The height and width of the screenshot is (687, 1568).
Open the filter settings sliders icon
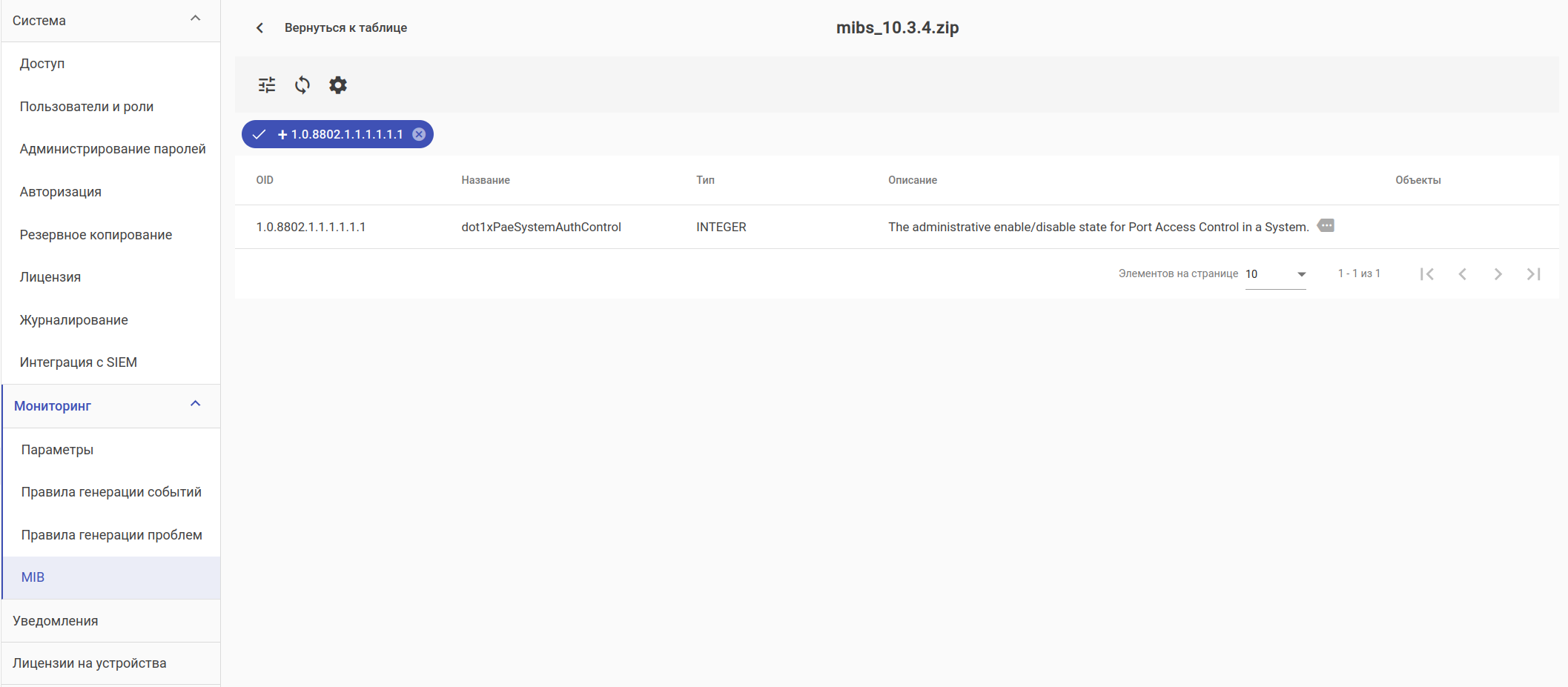tap(267, 85)
